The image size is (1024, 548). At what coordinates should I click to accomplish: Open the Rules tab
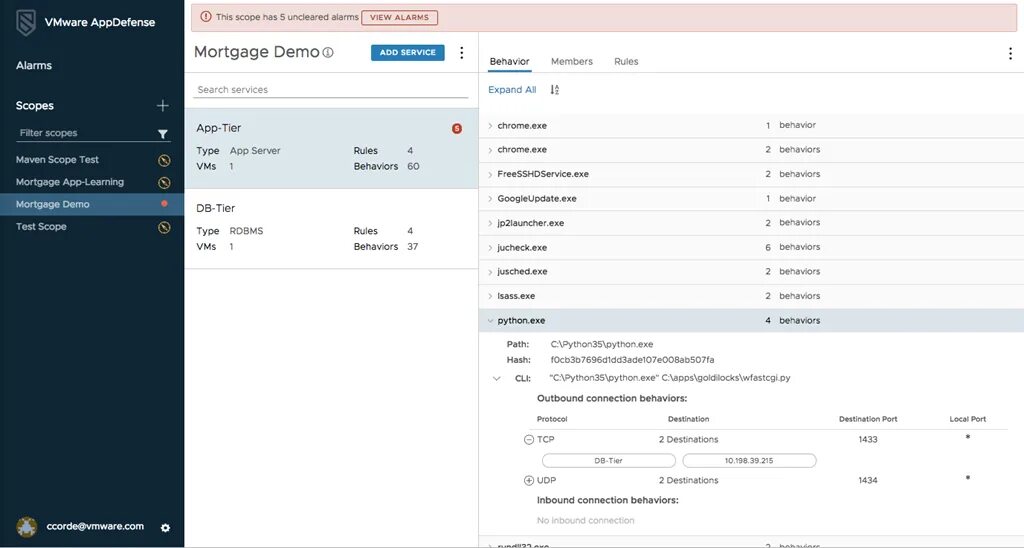626,61
